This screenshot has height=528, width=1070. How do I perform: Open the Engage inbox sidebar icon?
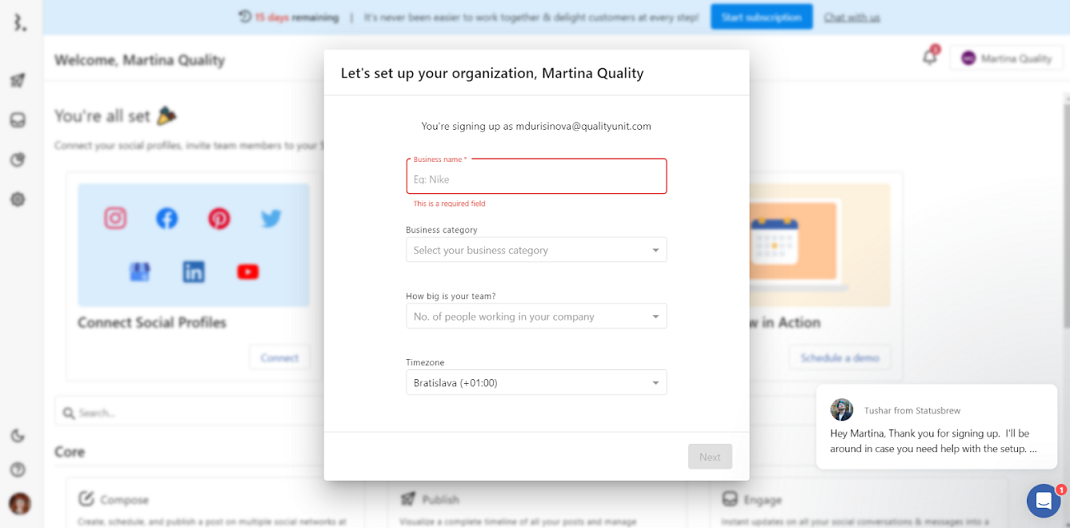[18, 120]
